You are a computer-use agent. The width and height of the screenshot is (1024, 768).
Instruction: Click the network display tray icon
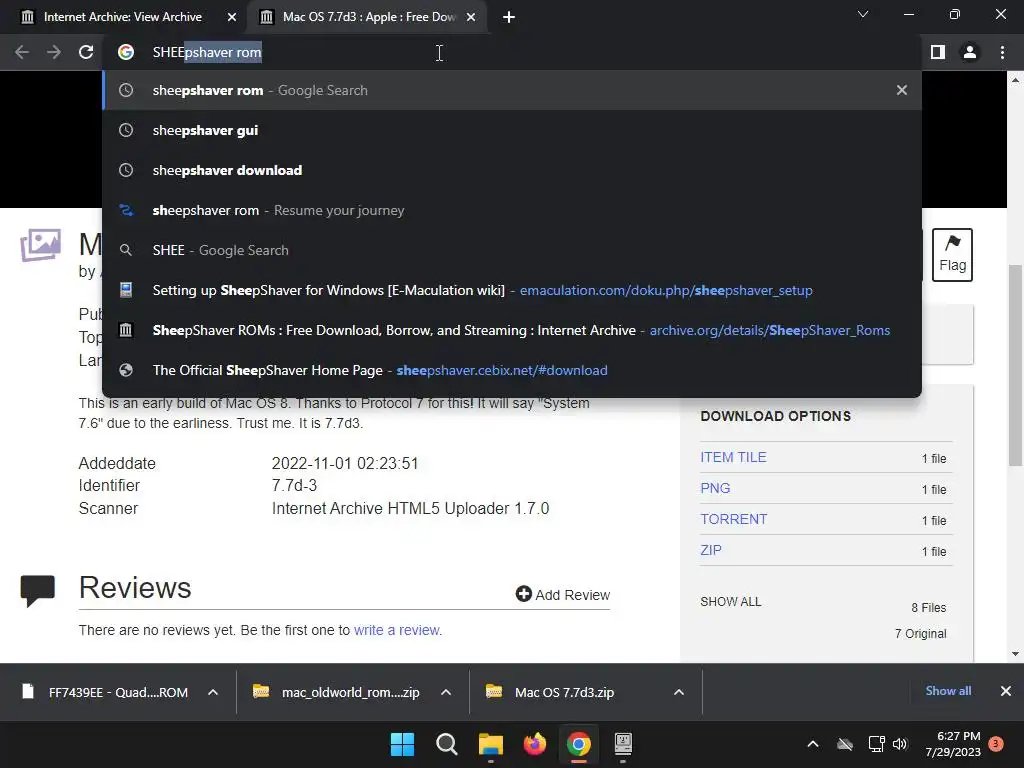[876, 744]
